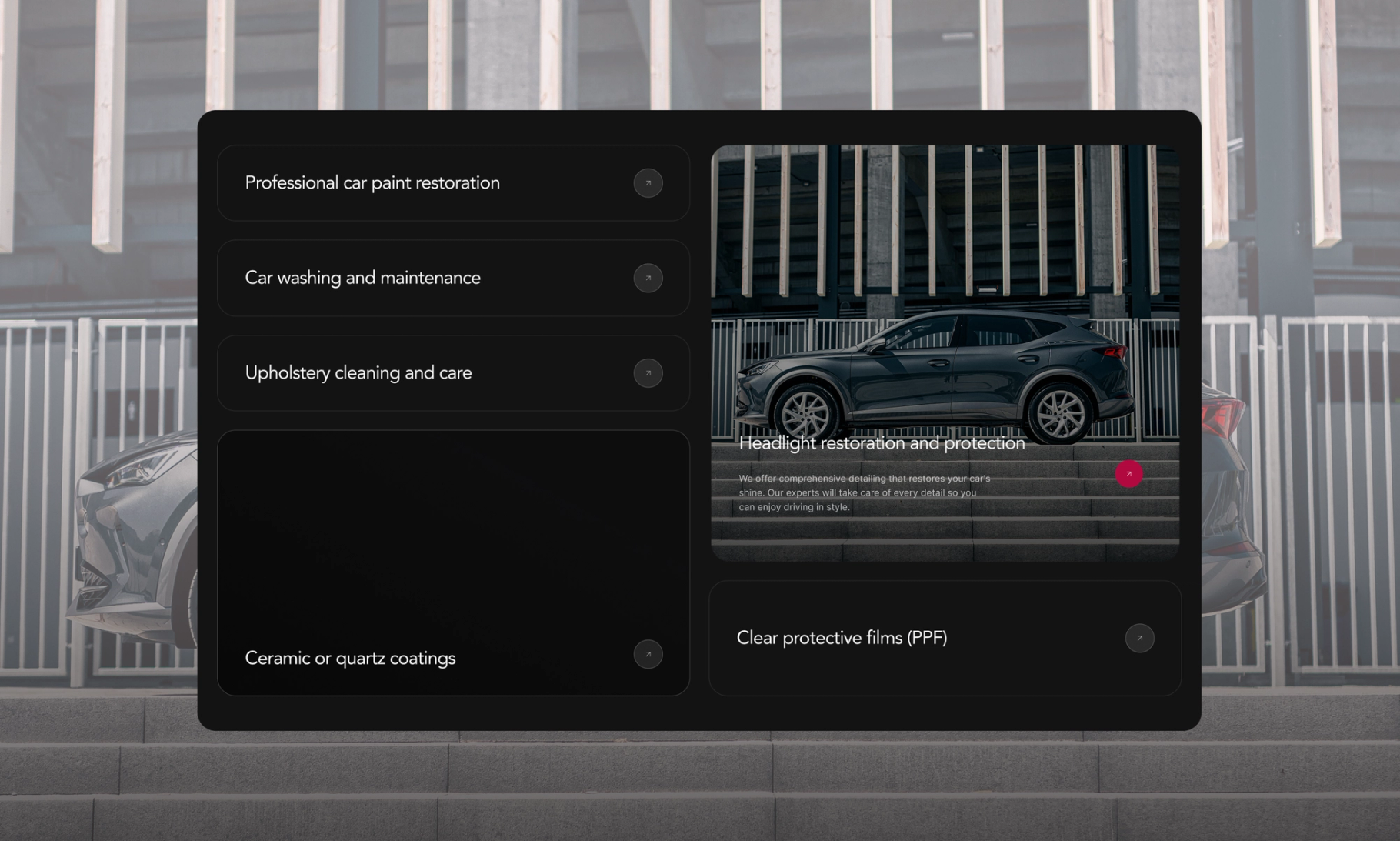Select Clear protective films (PPF) title

point(842,638)
